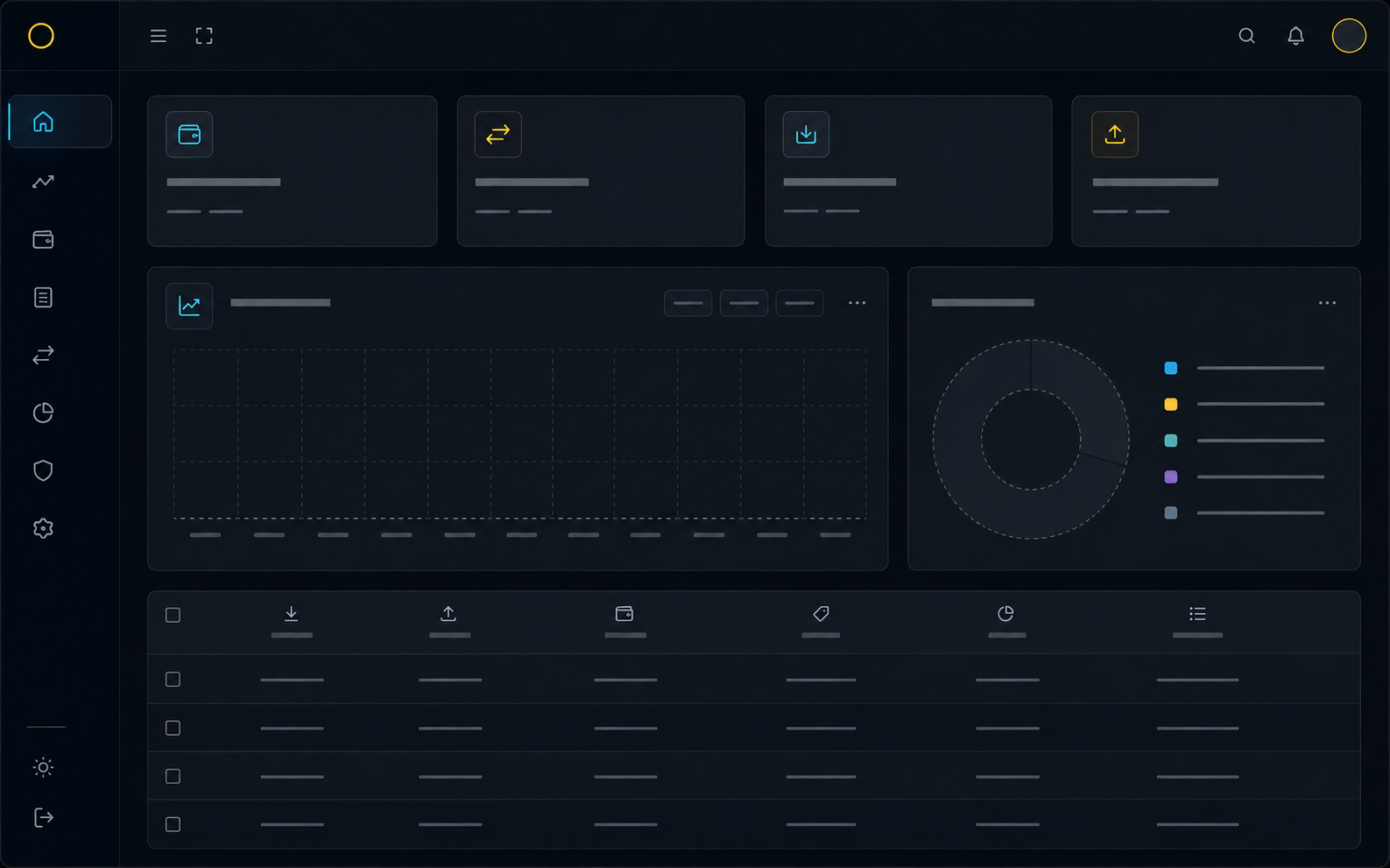This screenshot has height=868, width=1390.
Task: Open the line chart panel more options
Action: (857, 303)
